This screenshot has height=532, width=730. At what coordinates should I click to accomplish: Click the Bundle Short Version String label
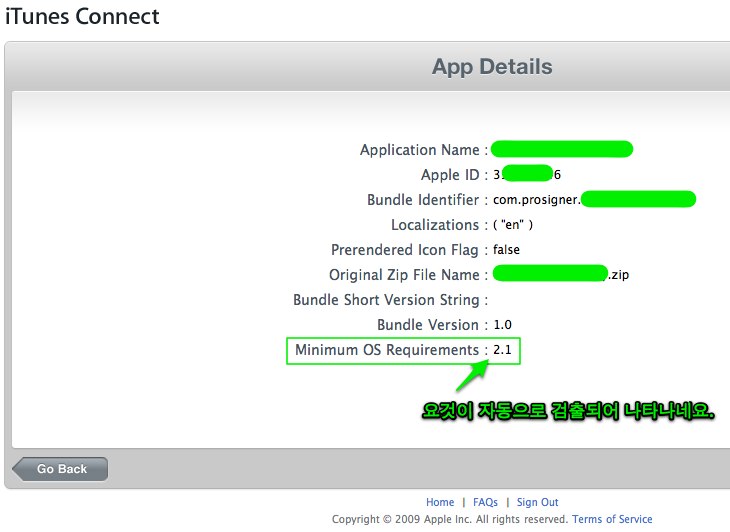pos(386,300)
